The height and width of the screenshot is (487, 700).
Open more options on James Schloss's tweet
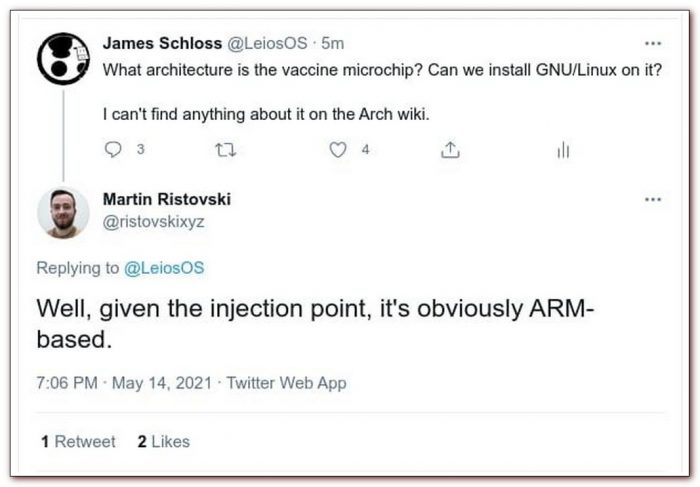652,44
